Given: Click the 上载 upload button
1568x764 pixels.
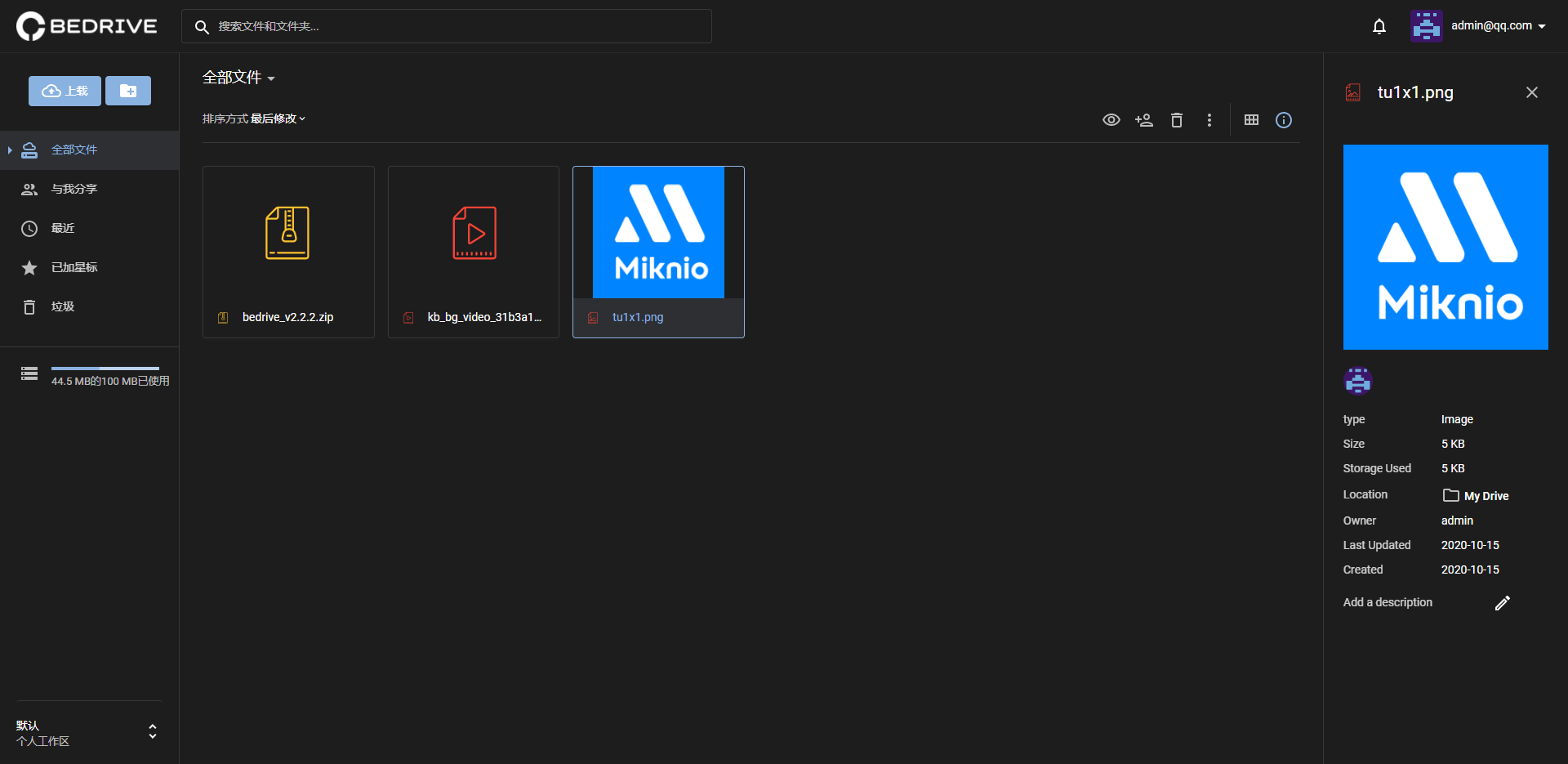Looking at the screenshot, I should (x=65, y=91).
